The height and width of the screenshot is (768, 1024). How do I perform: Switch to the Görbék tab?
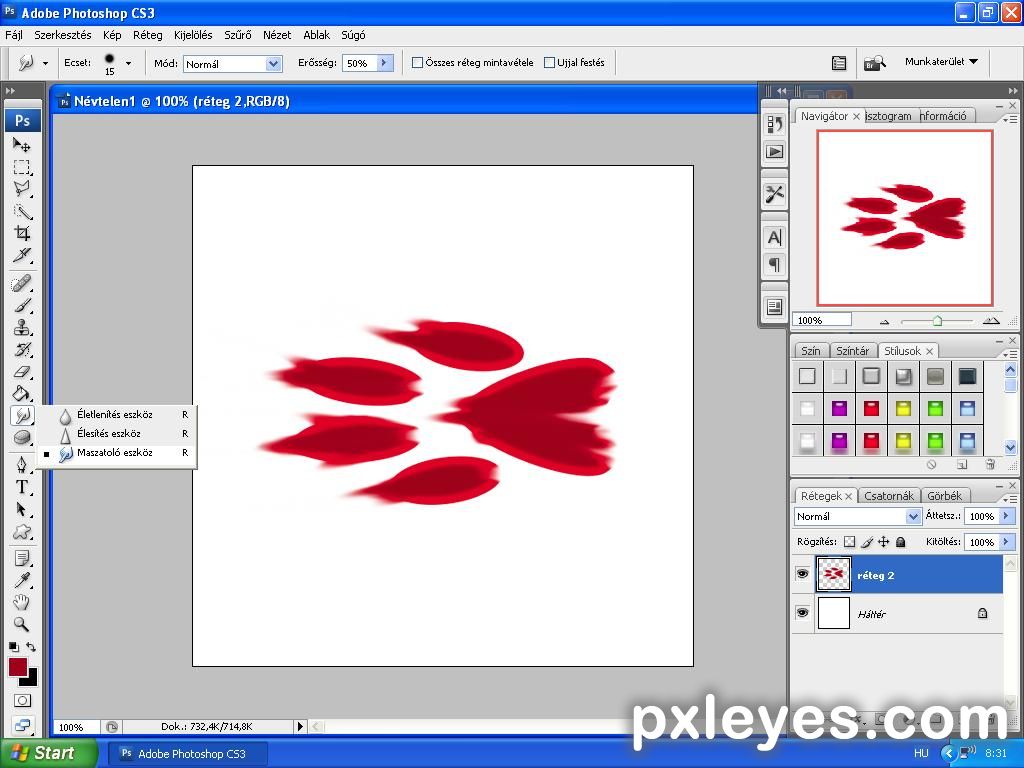[x=944, y=496]
